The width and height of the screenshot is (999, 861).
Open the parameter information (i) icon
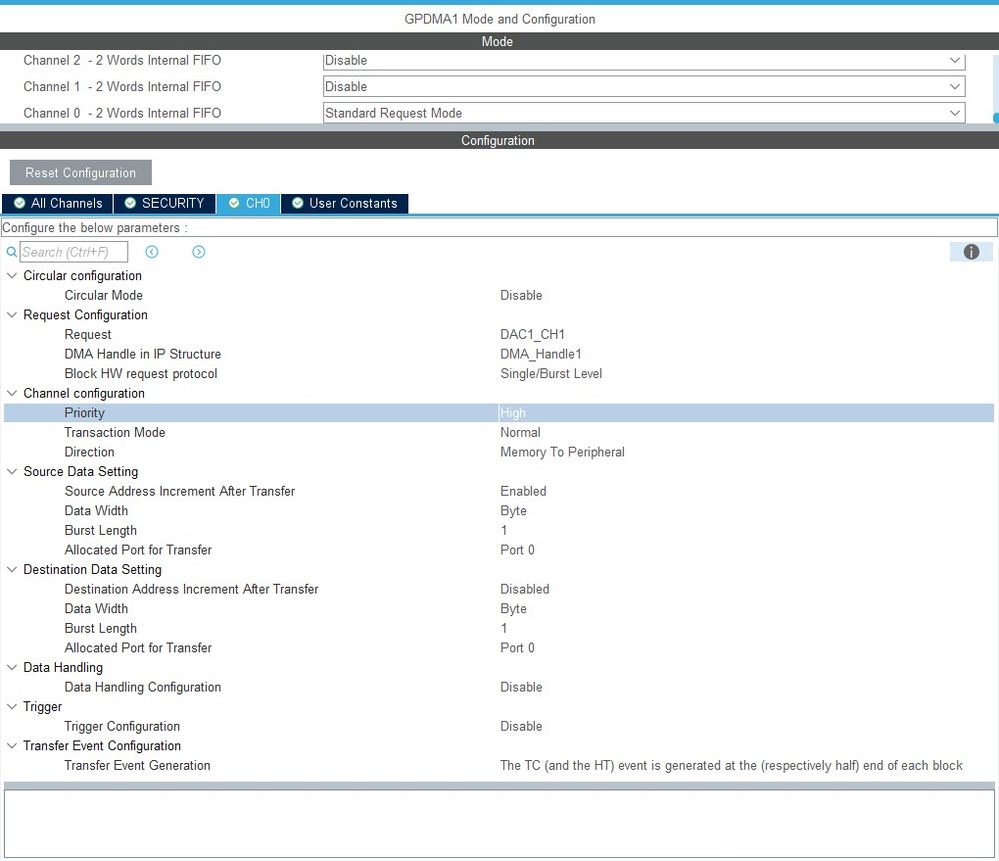[970, 251]
